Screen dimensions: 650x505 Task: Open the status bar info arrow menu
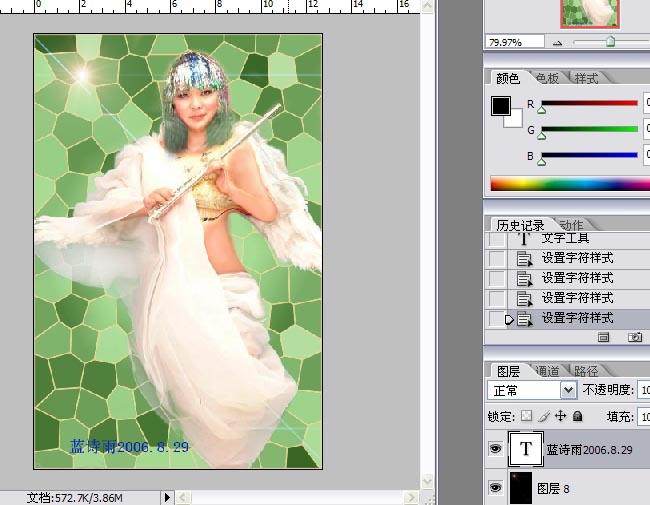[167, 497]
